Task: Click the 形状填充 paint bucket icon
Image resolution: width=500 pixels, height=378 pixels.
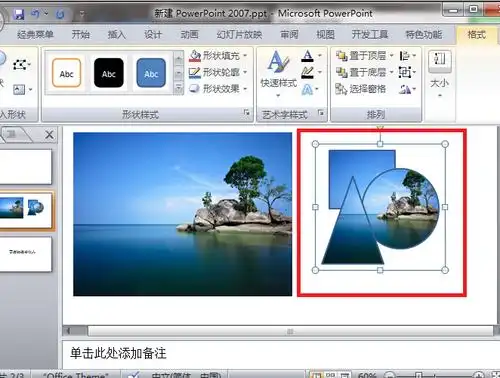Action: point(195,56)
